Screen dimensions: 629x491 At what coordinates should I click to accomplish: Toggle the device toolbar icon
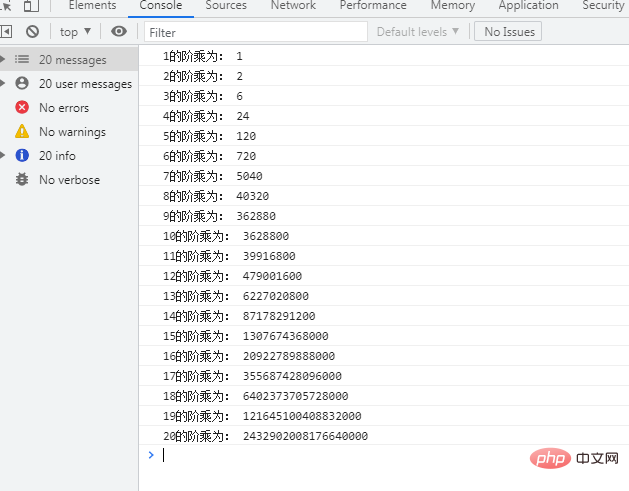[x=31, y=6]
